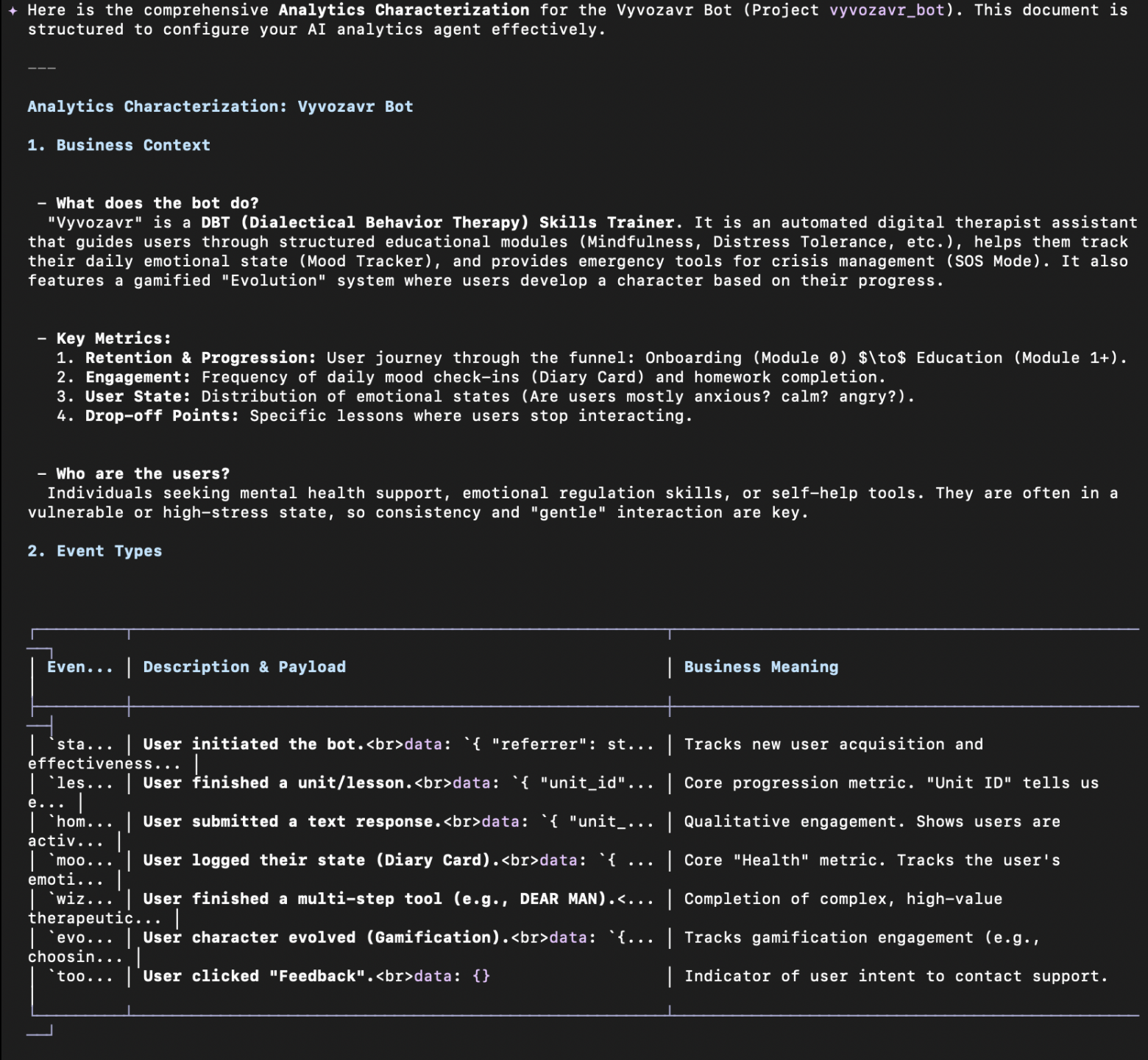Click the "Key Metrics:" subheading
The image size is (1148, 1060).
(x=113, y=339)
